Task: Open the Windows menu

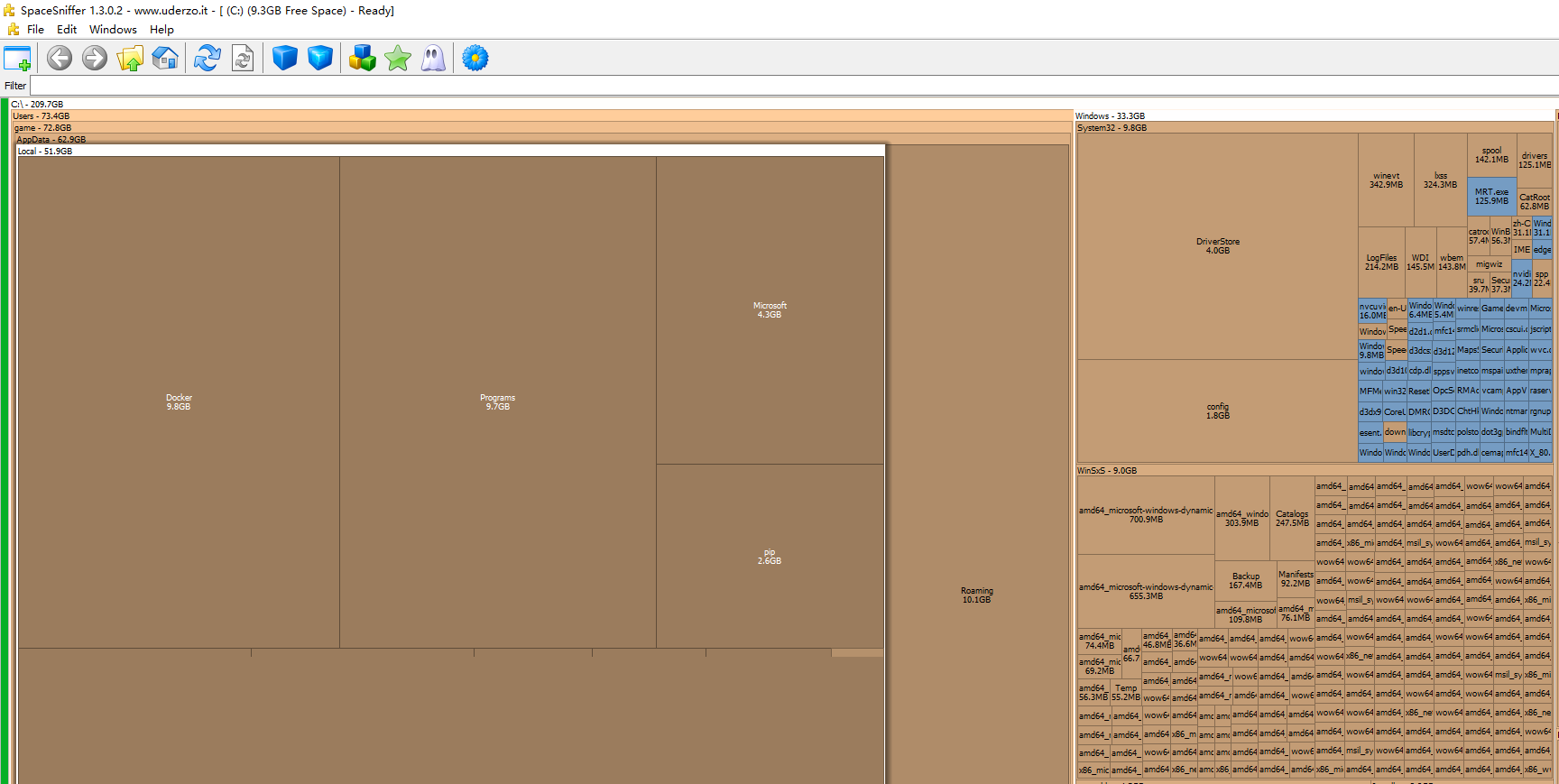Action: (x=113, y=30)
